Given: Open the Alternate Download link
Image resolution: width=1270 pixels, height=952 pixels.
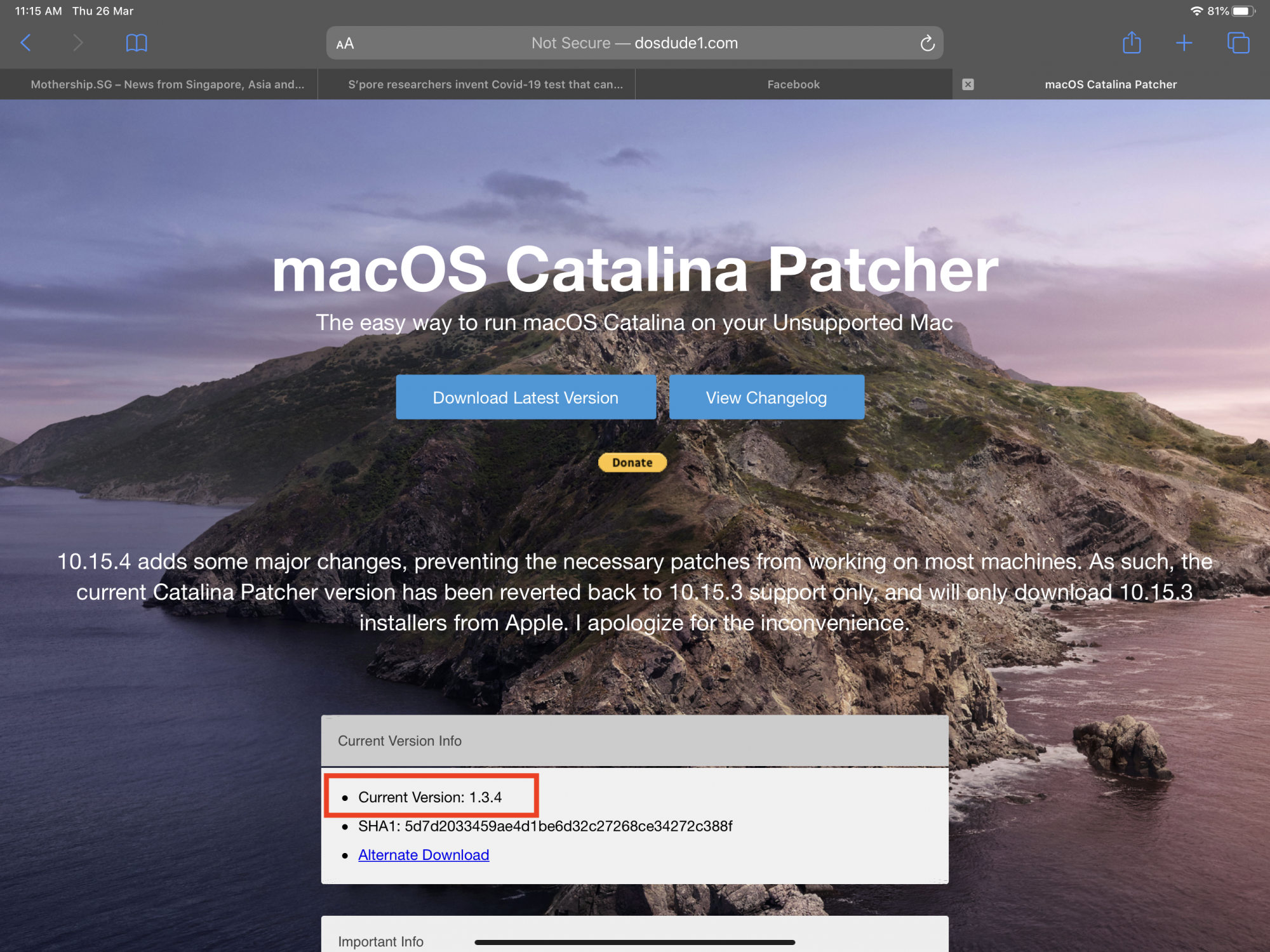Looking at the screenshot, I should [424, 855].
